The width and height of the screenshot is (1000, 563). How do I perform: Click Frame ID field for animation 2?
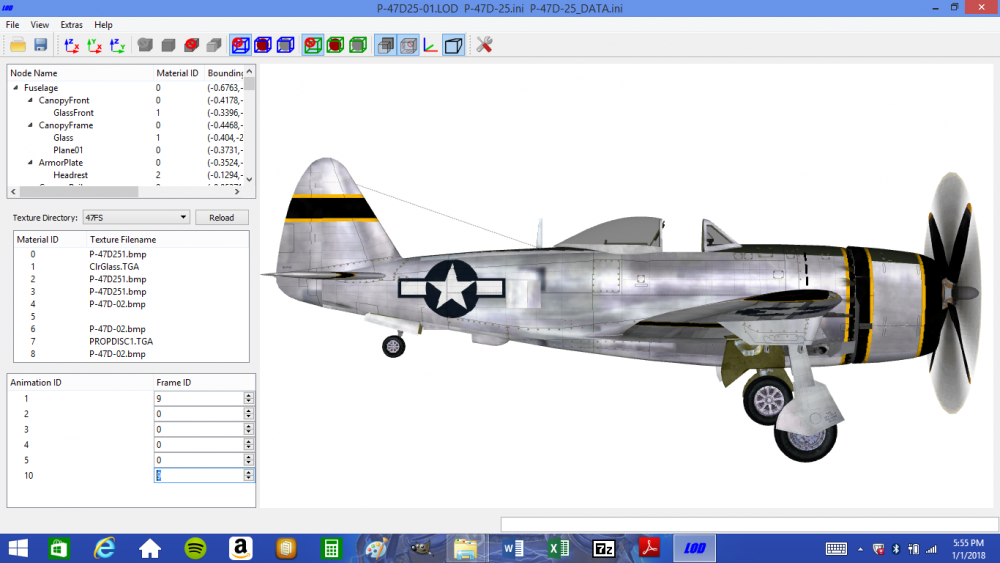(x=198, y=414)
